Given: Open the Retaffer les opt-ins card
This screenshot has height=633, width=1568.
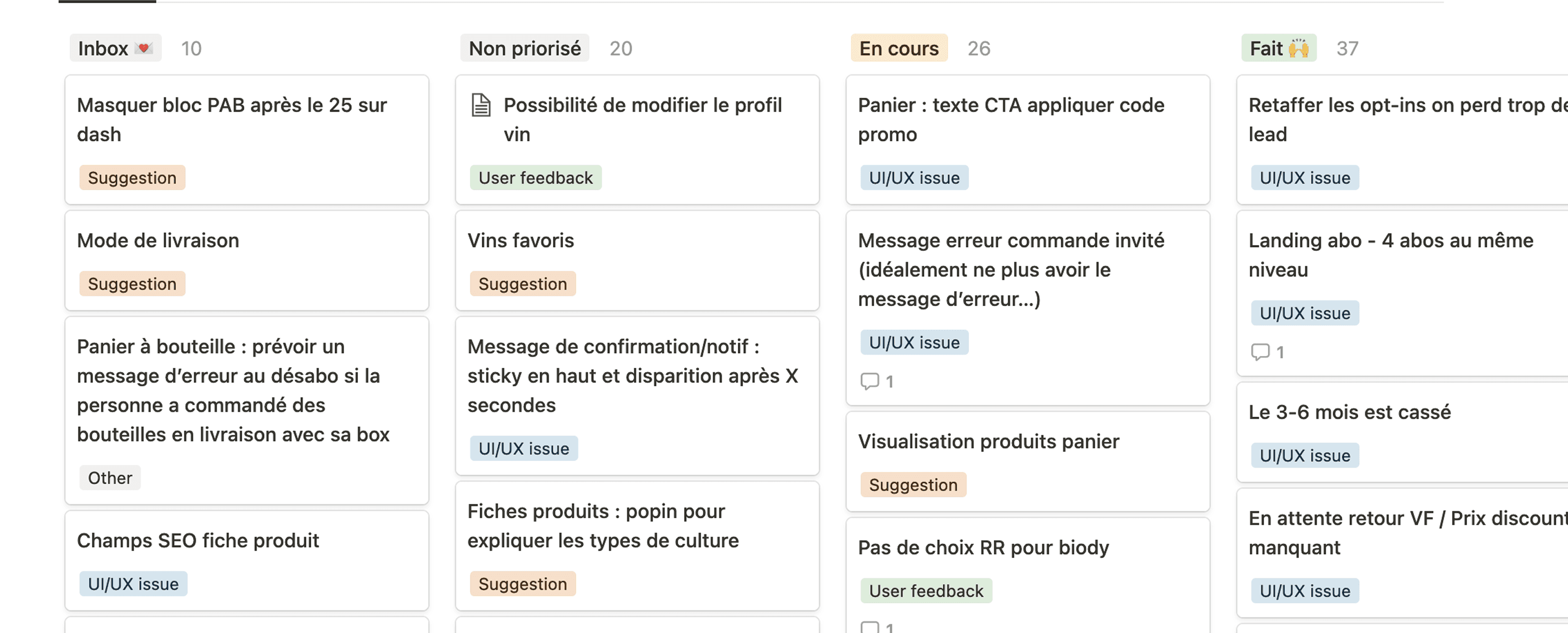Looking at the screenshot, I should tap(1400, 120).
